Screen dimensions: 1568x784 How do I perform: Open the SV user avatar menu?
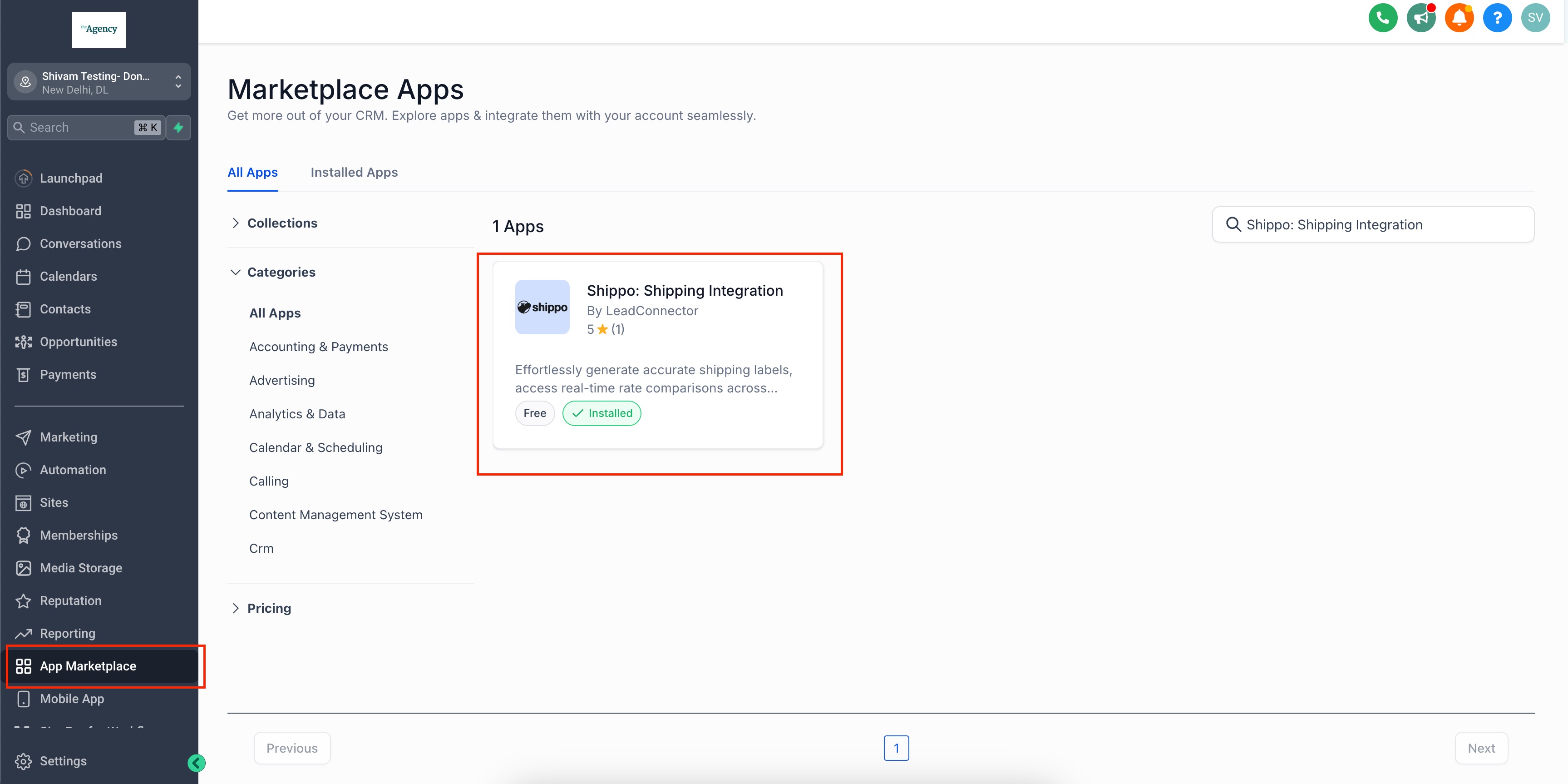pyautogui.click(x=1534, y=17)
